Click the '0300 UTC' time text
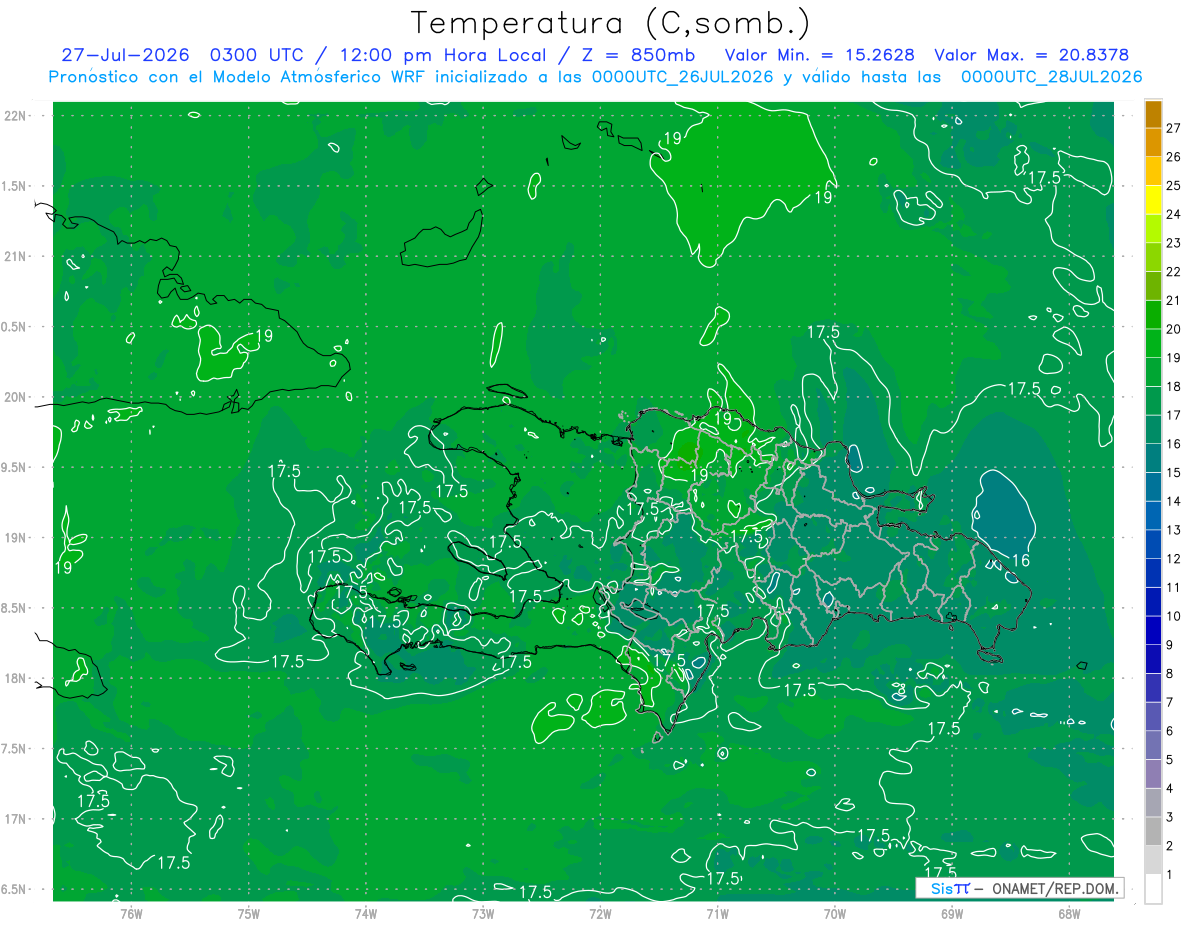 tap(256, 55)
